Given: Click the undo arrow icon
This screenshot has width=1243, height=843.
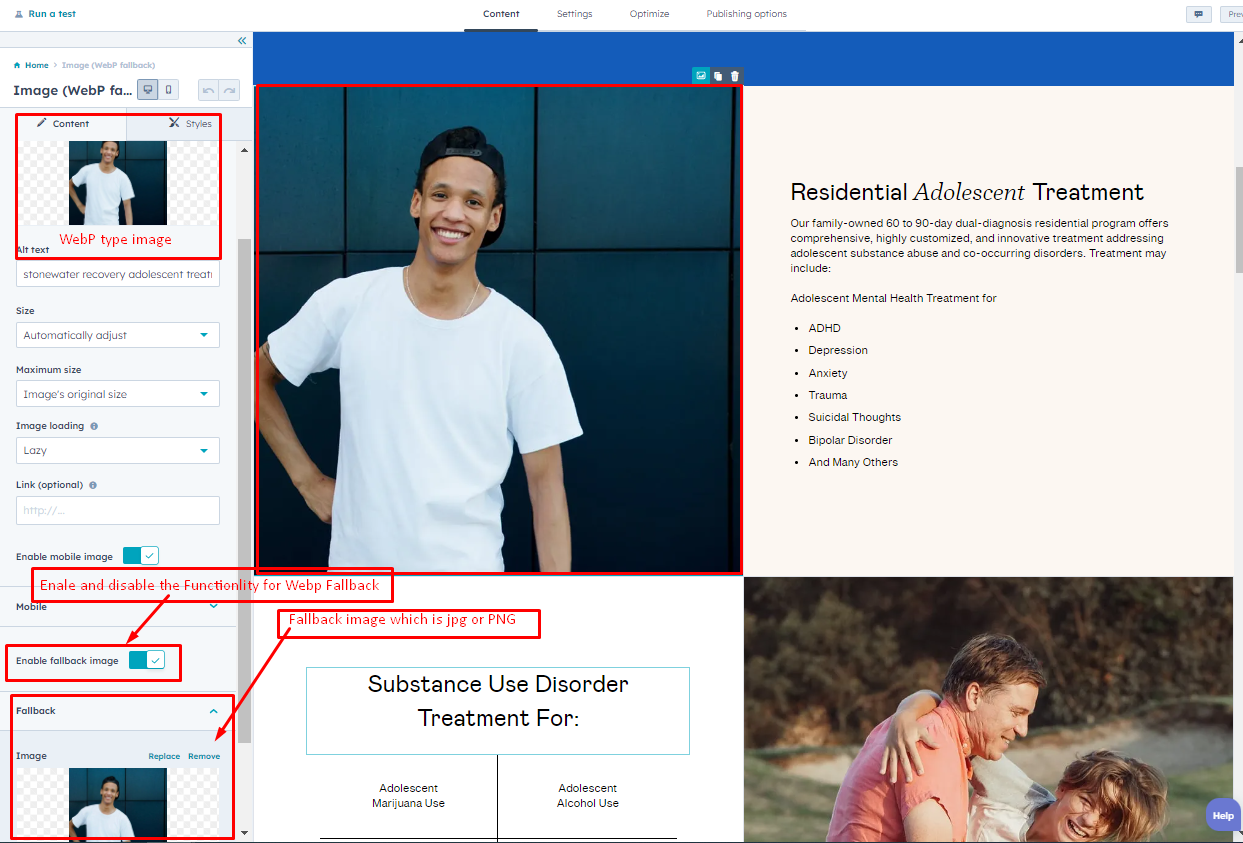Looking at the screenshot, I should click(210, 89).
